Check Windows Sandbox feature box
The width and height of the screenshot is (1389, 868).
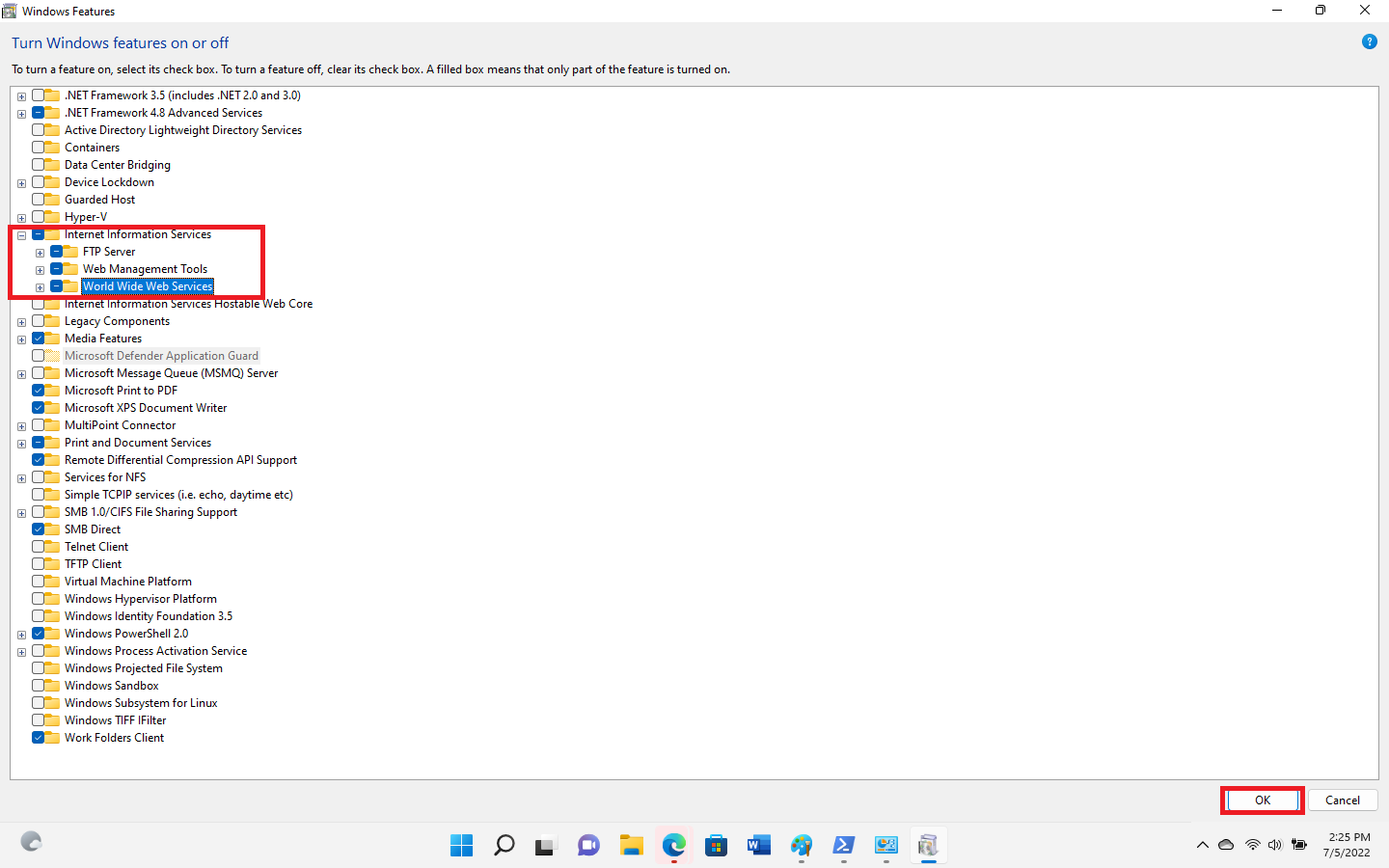[38, 686]
